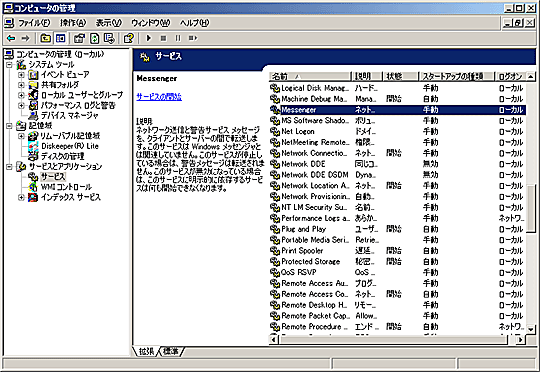The image size is (540, 372).
Task: Switch to the 標準 tab
Action: click(x=171, y=351)
